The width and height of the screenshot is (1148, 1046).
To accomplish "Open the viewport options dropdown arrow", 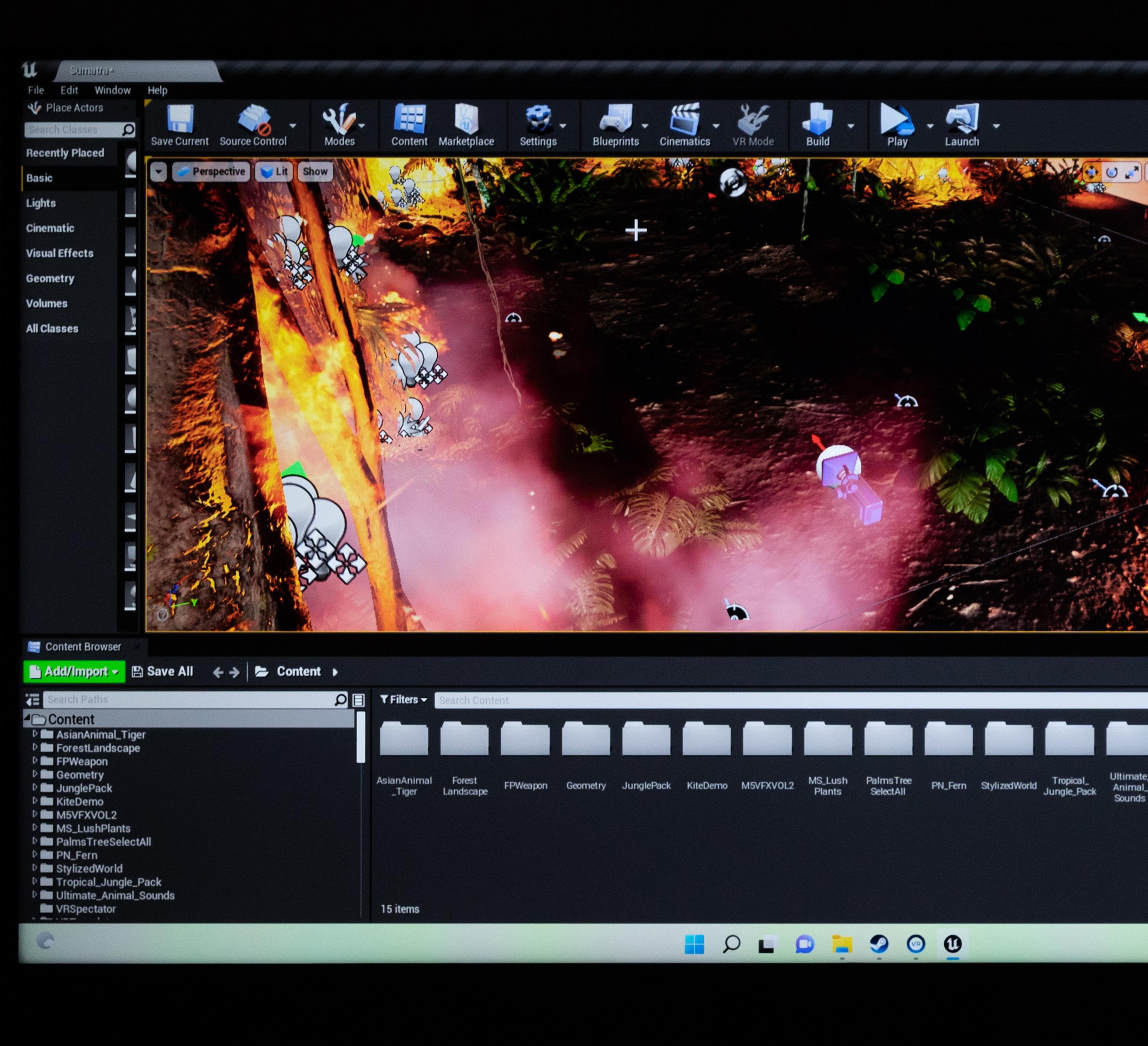I will click(x=159, y=171).
